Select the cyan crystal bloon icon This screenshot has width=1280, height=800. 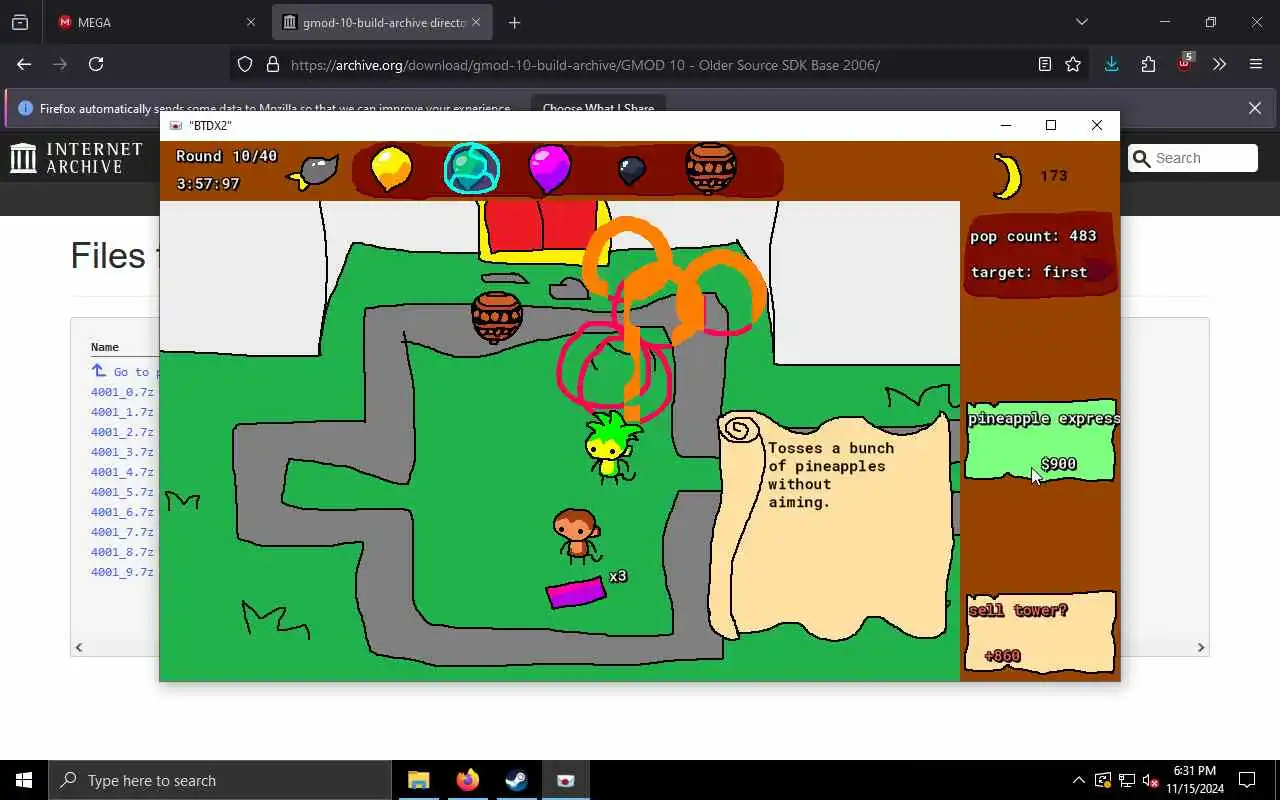(x=471, y=168)
